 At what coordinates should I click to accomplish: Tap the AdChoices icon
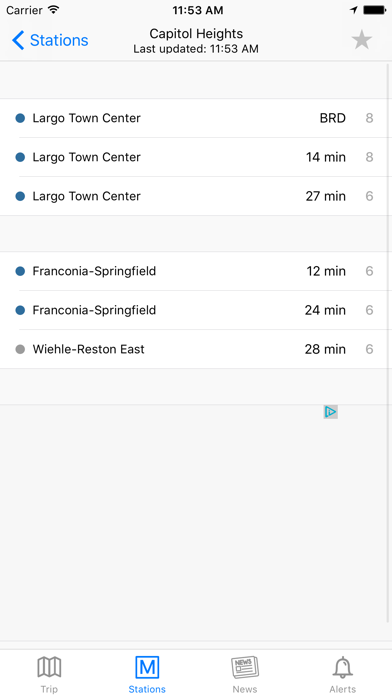pos(330,412)
